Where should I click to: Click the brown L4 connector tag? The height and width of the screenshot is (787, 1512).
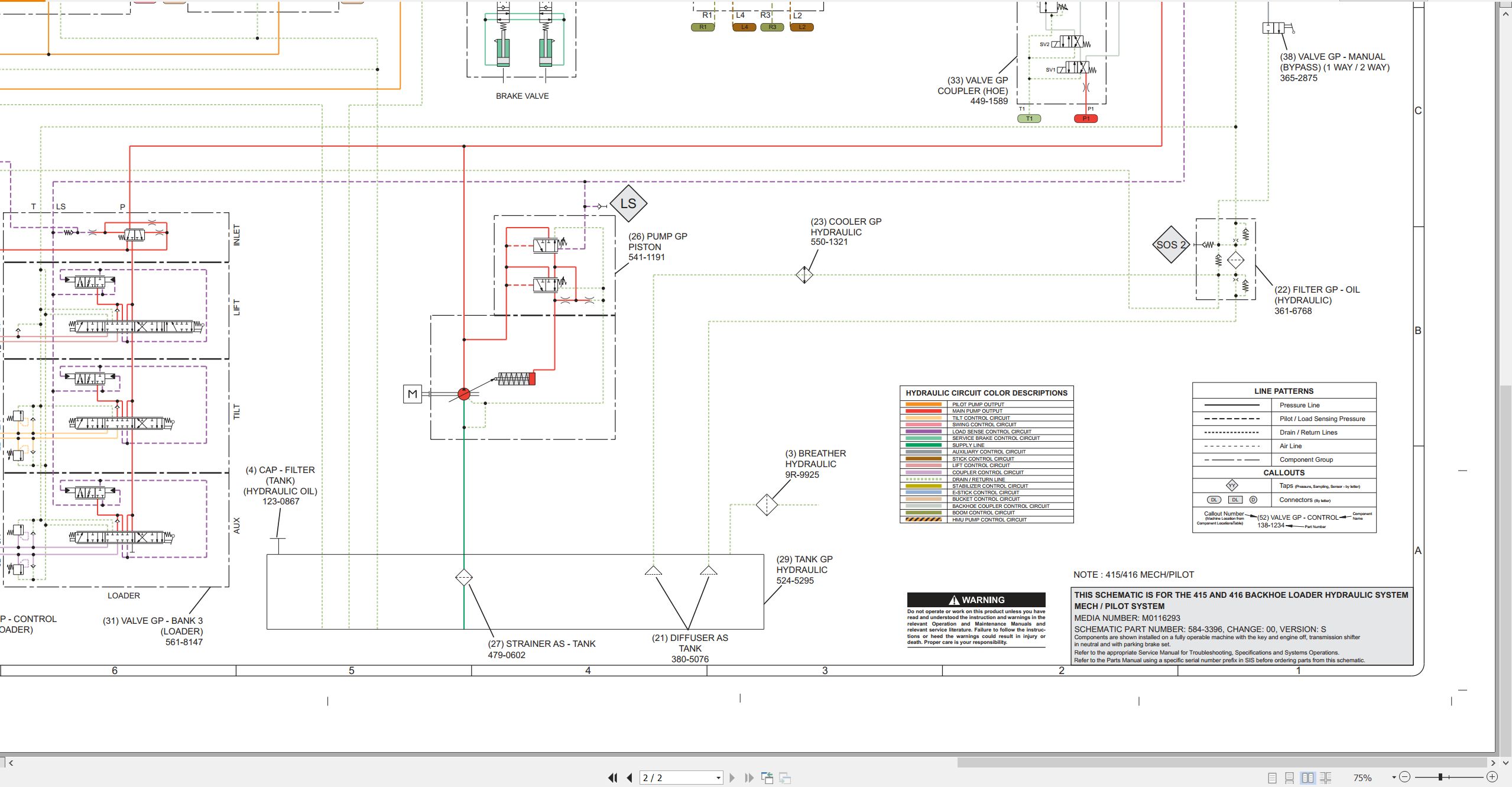pos(744,27)
